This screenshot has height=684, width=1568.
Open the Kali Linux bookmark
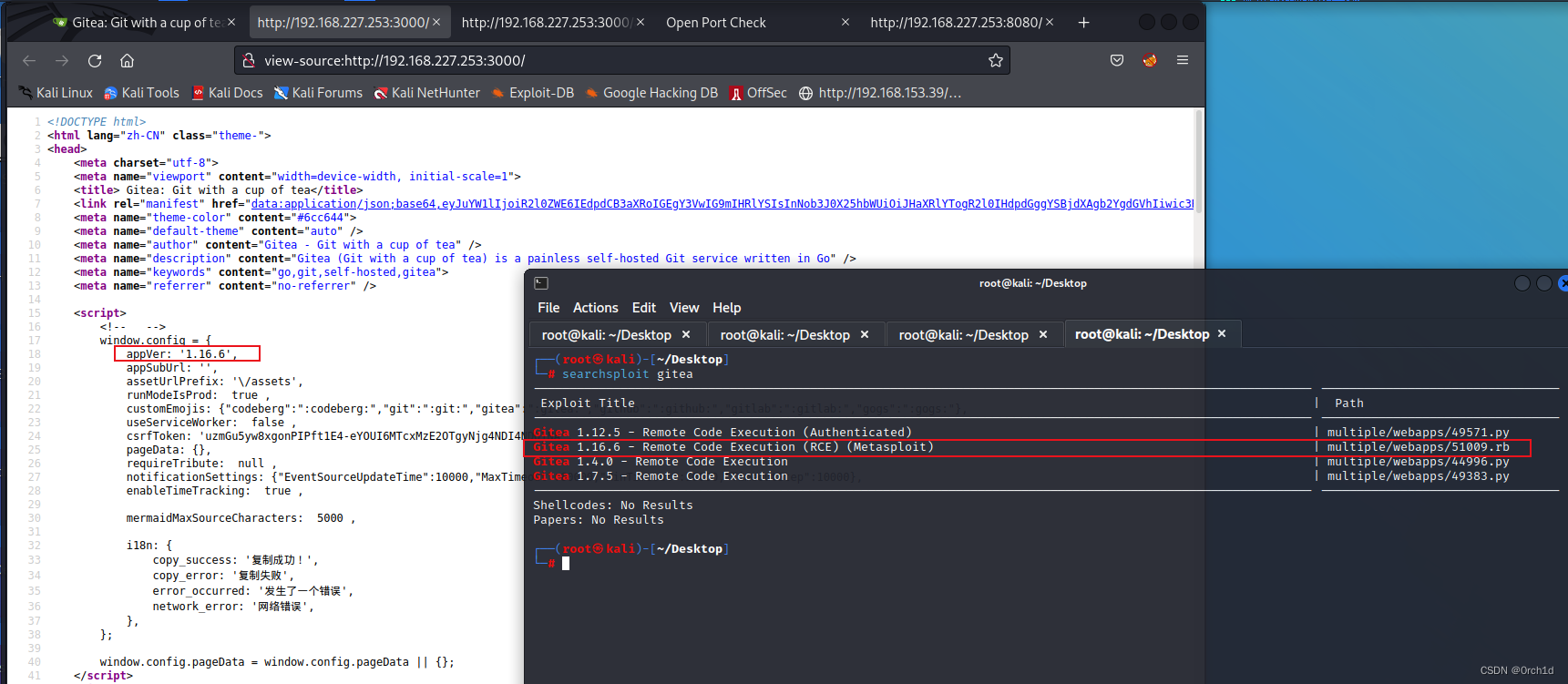[56, 93]
